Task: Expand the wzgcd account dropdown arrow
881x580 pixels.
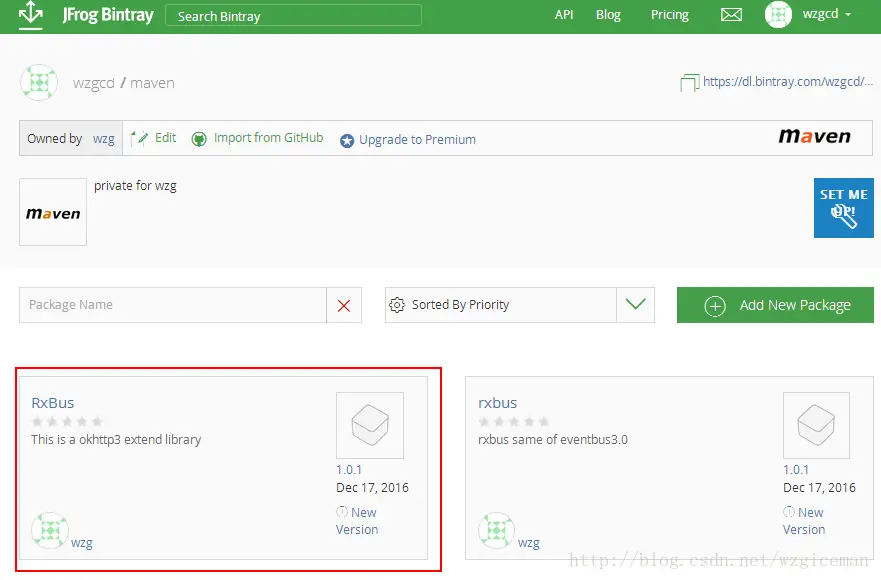Action: [848, 15]
